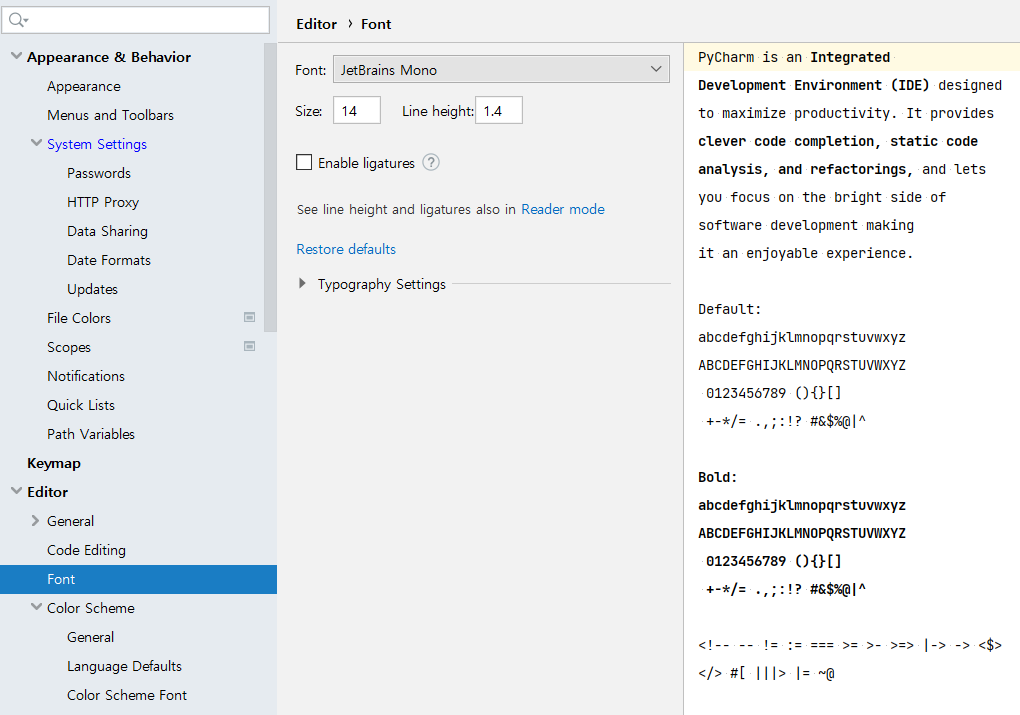Click 'it an enjoyable experience.' preview line
This screenshot has width=1020, height=715.
805,253
